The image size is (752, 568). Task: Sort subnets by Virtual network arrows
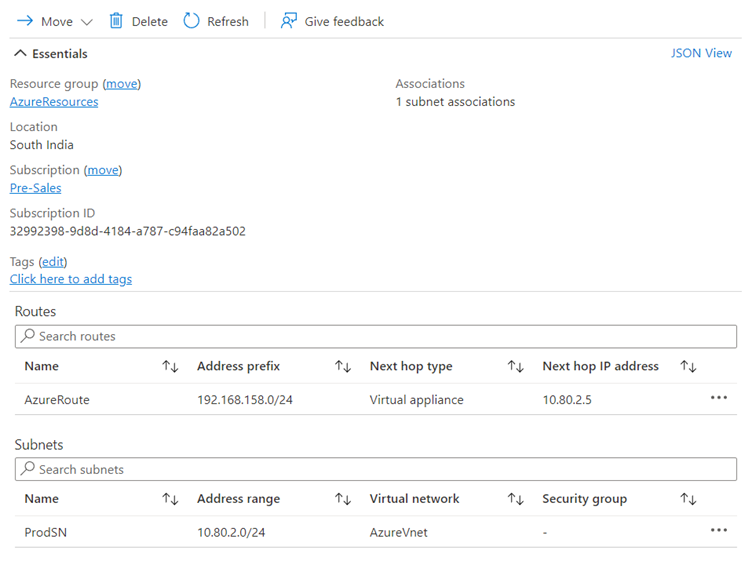pos(516,499)
